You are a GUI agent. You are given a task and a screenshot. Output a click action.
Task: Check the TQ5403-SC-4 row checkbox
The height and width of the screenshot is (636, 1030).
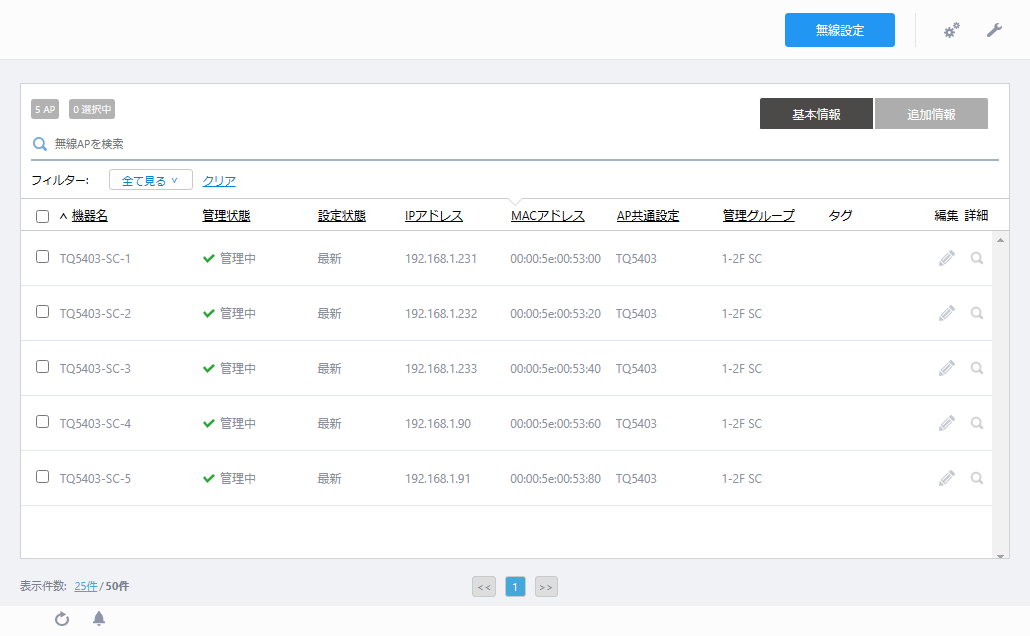click(42, 422)
